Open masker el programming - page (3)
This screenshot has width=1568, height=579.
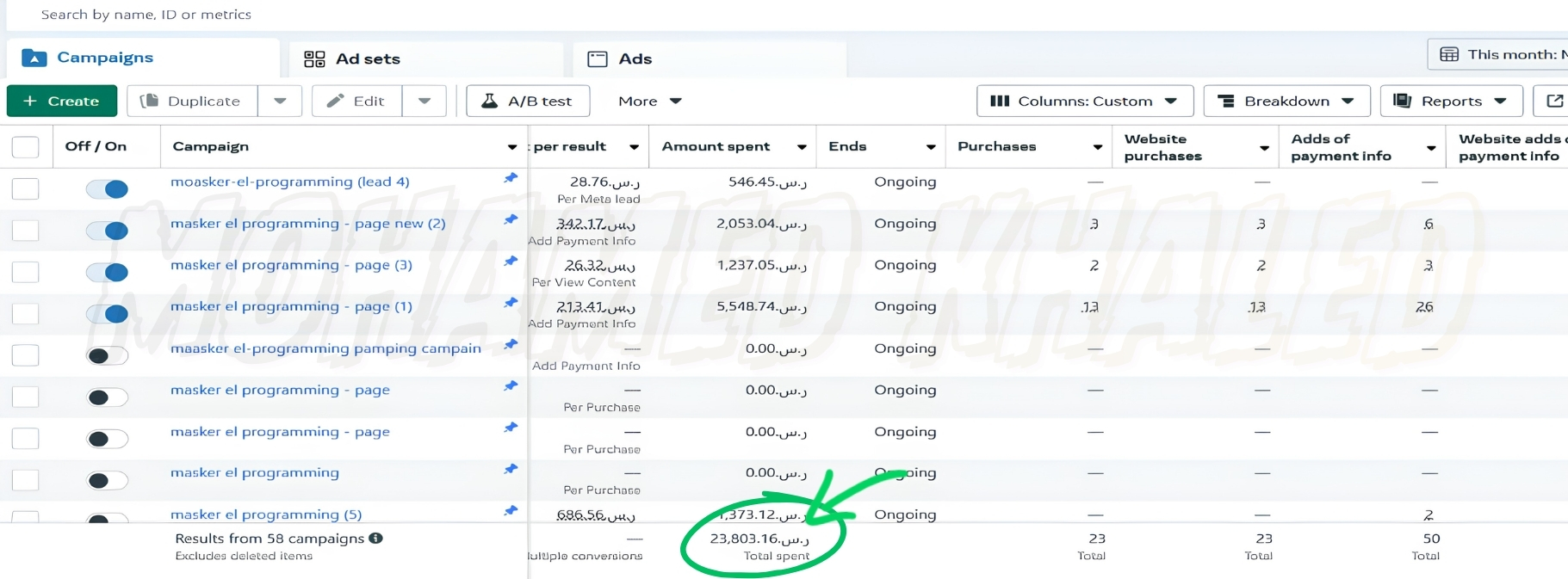point(291,264)
